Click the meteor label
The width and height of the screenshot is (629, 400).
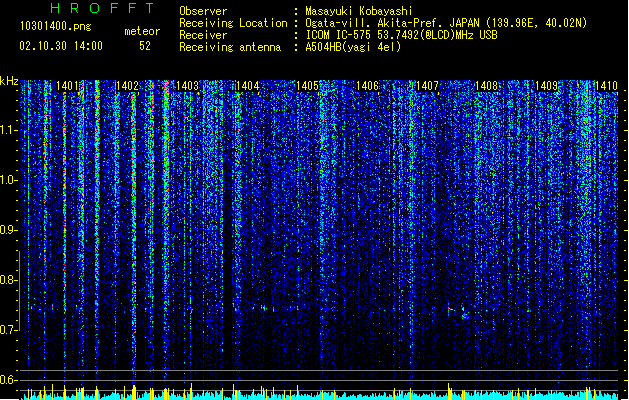pos(142,31)
